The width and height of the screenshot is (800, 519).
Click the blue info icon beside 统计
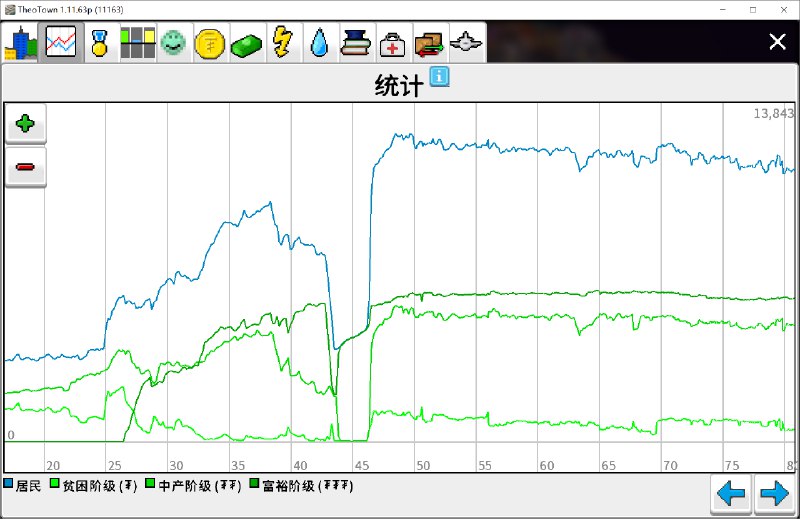tap(439, 78)
